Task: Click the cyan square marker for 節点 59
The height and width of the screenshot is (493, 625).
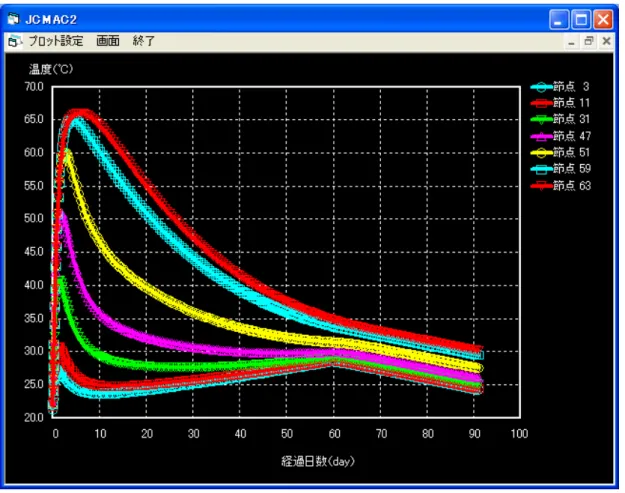Action: 541,169
